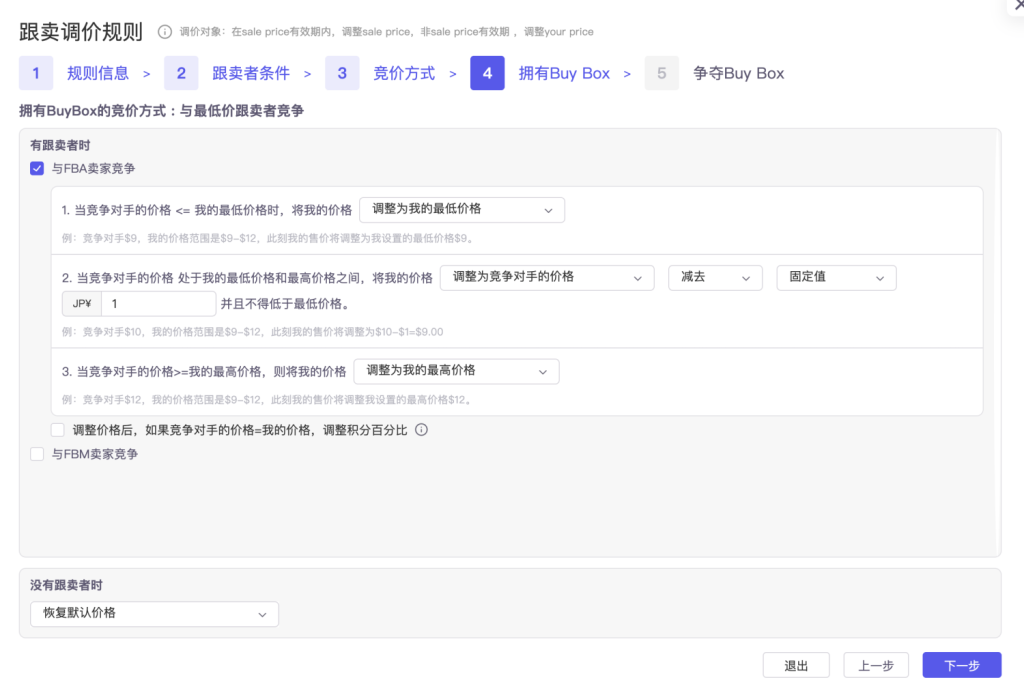Go to the 竞价方式 step

404,73
